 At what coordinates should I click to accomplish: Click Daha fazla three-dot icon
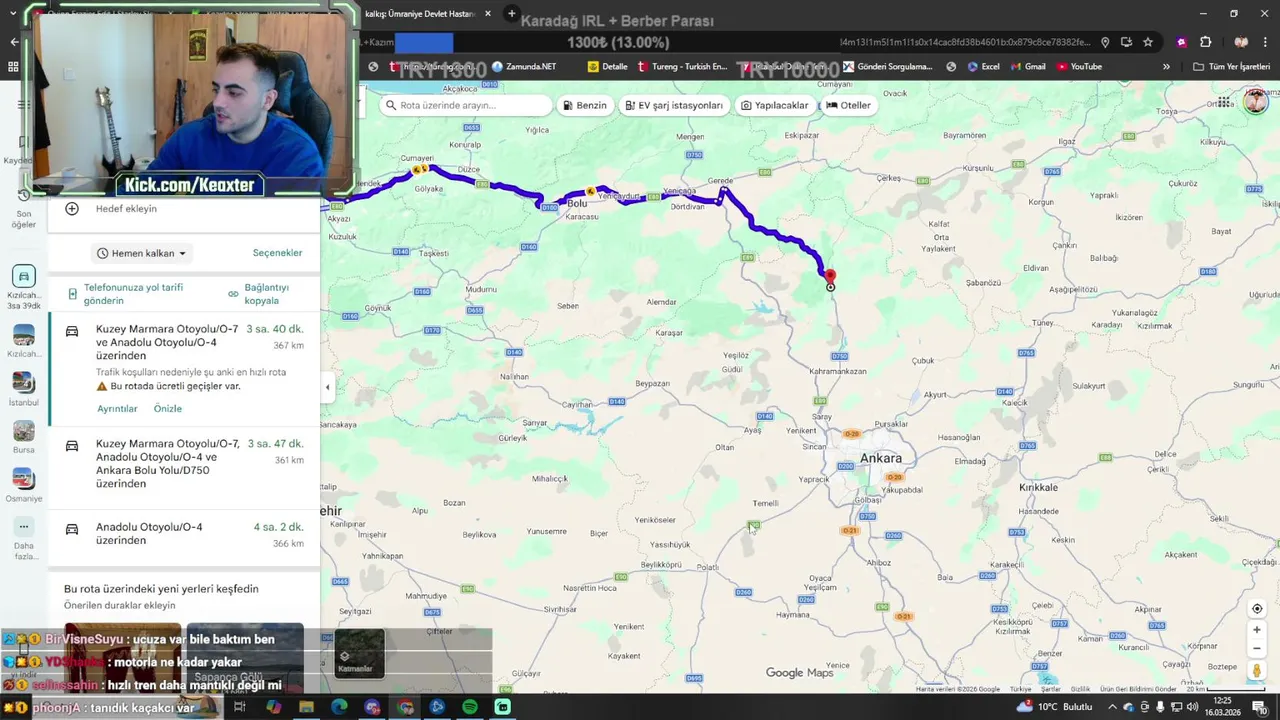point(24,526)
